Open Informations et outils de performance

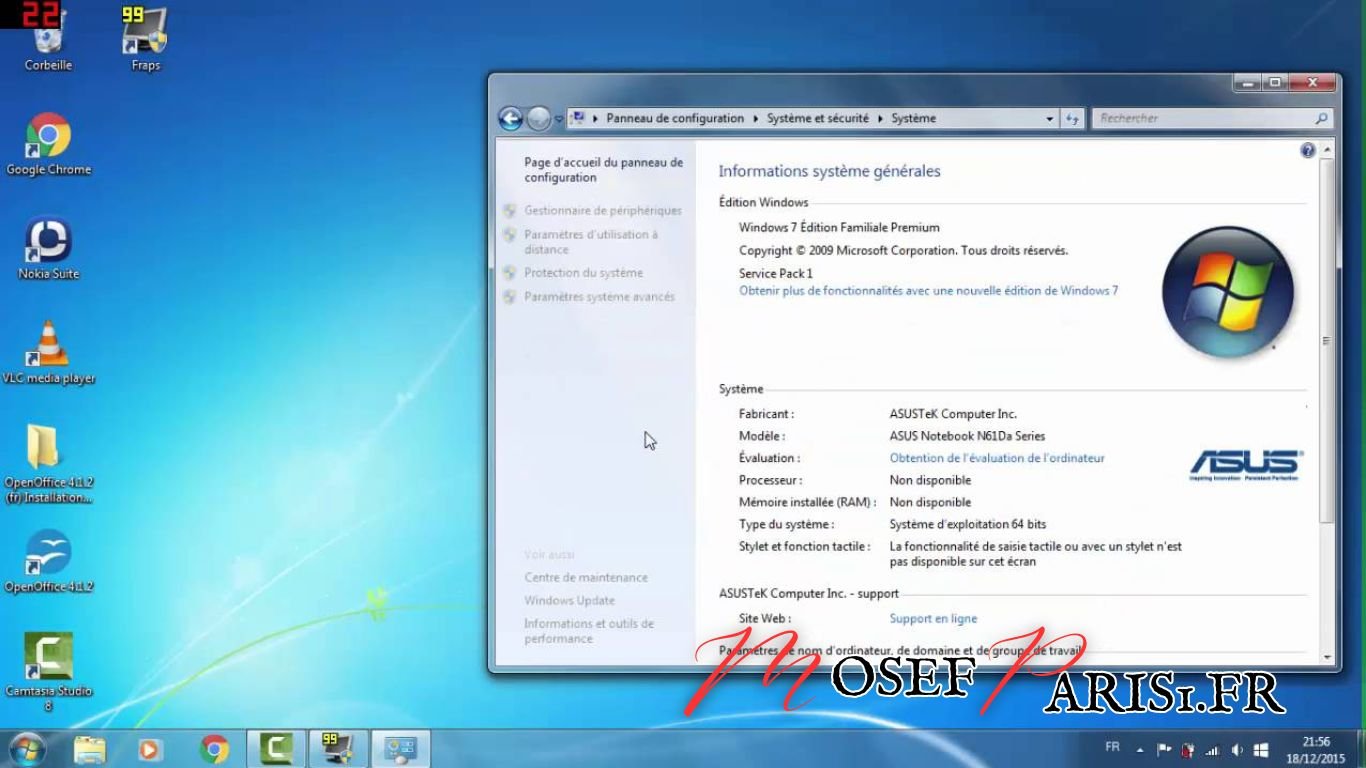(588, 631)
